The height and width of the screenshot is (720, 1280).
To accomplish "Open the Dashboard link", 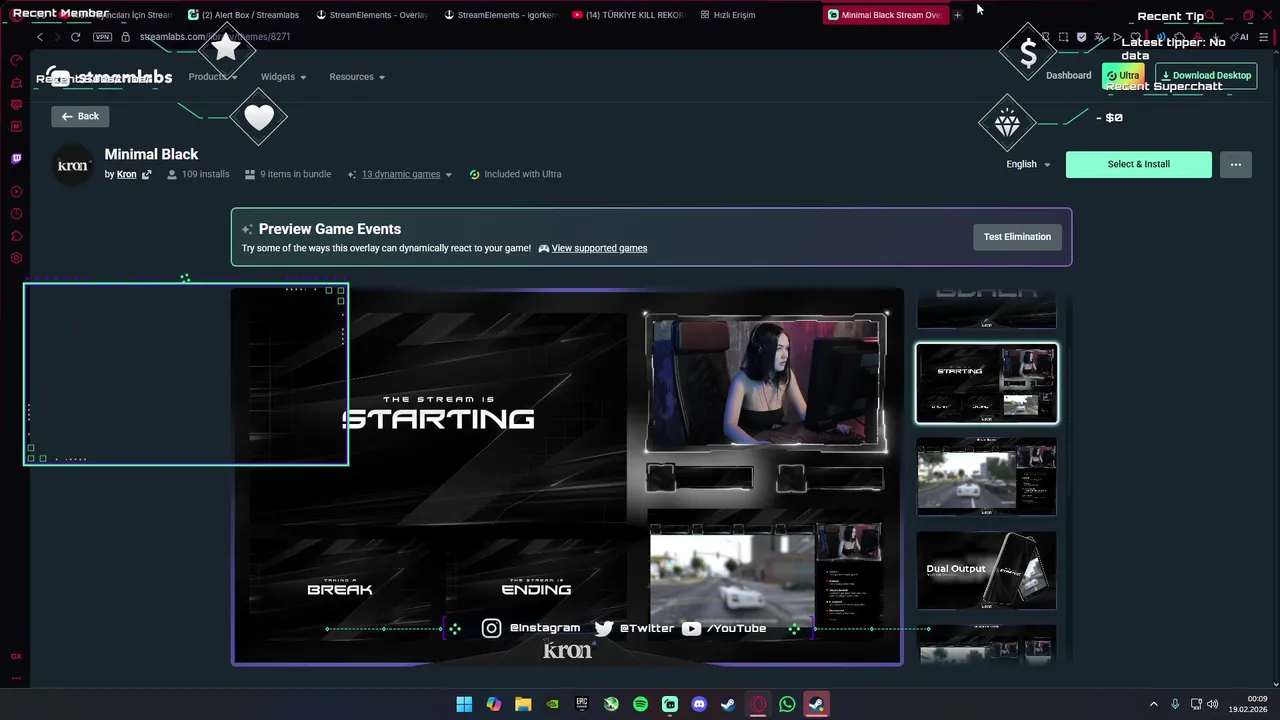I will tap(1068, 76).
